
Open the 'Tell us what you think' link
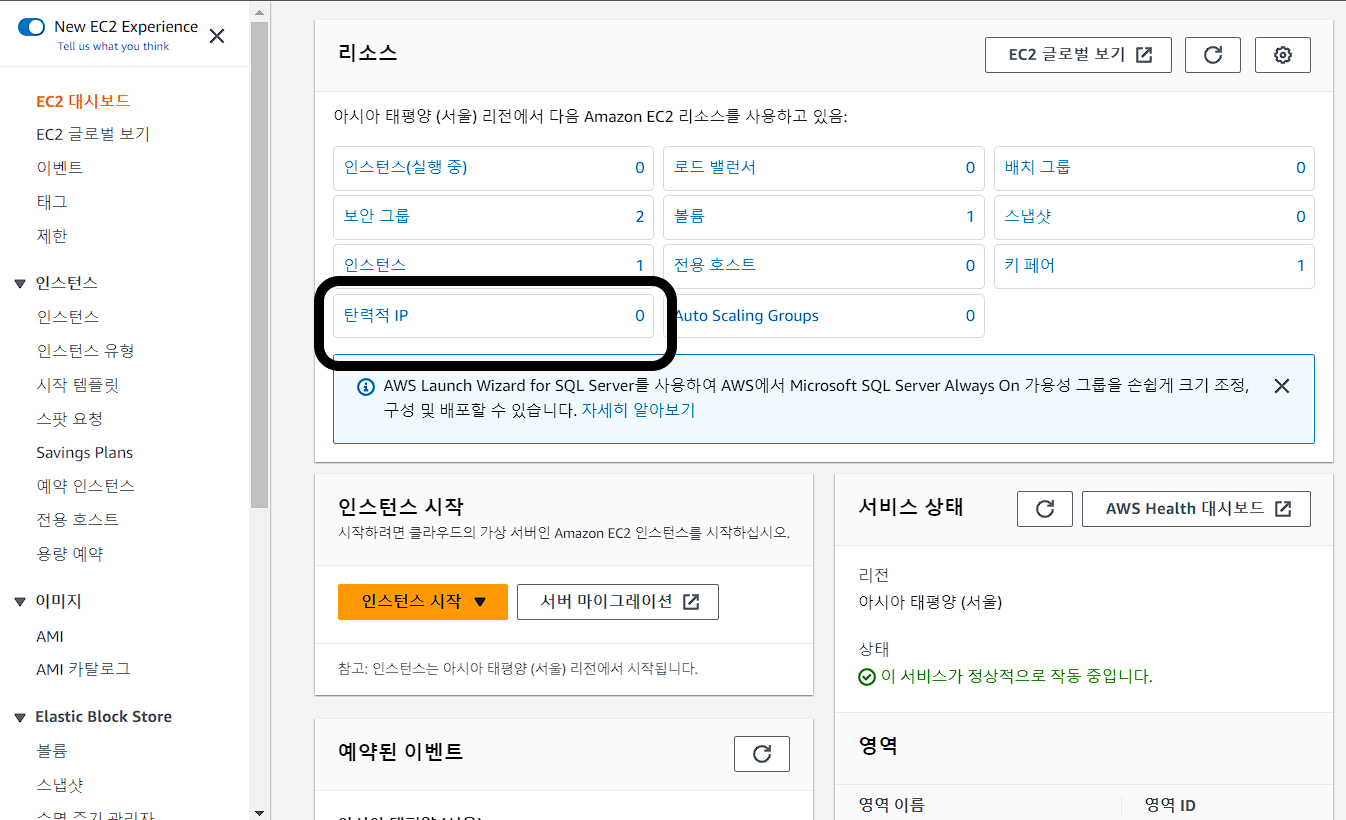pyautogui.click(x=113, y=47)
